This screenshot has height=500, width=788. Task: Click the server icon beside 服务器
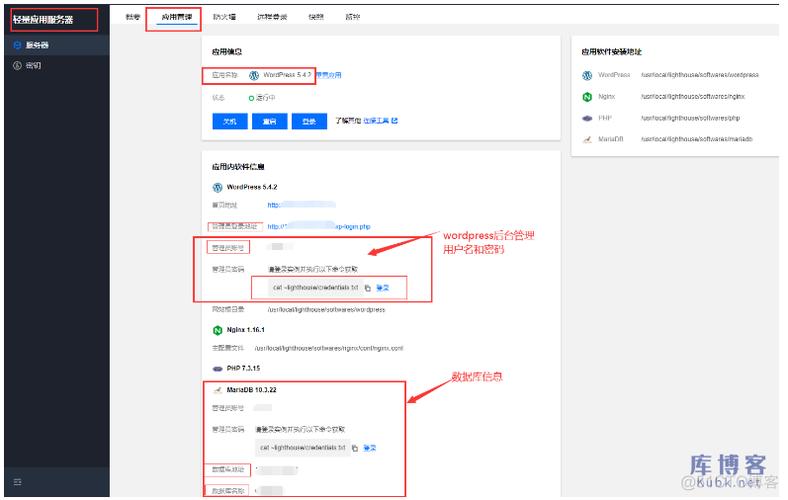point(17,45)
